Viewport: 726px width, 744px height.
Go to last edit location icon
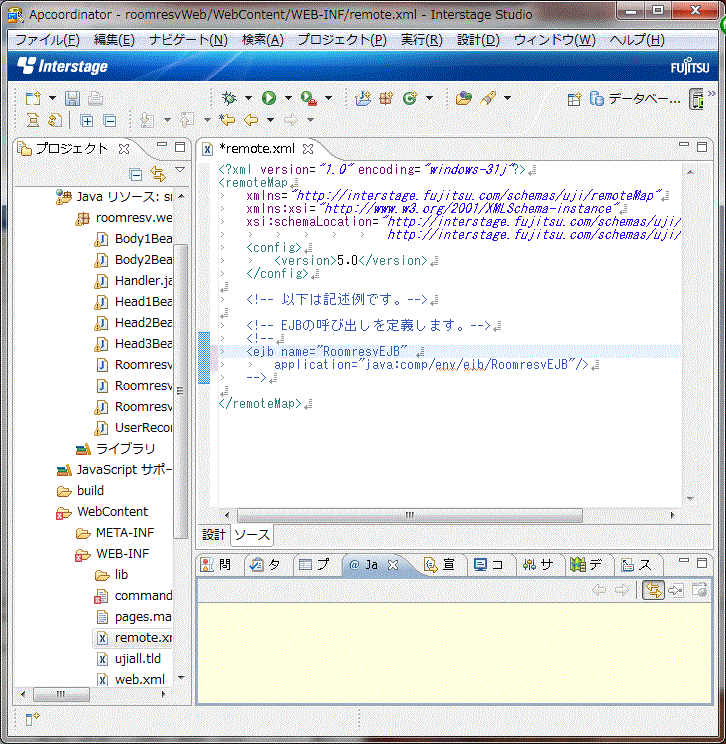227,120
